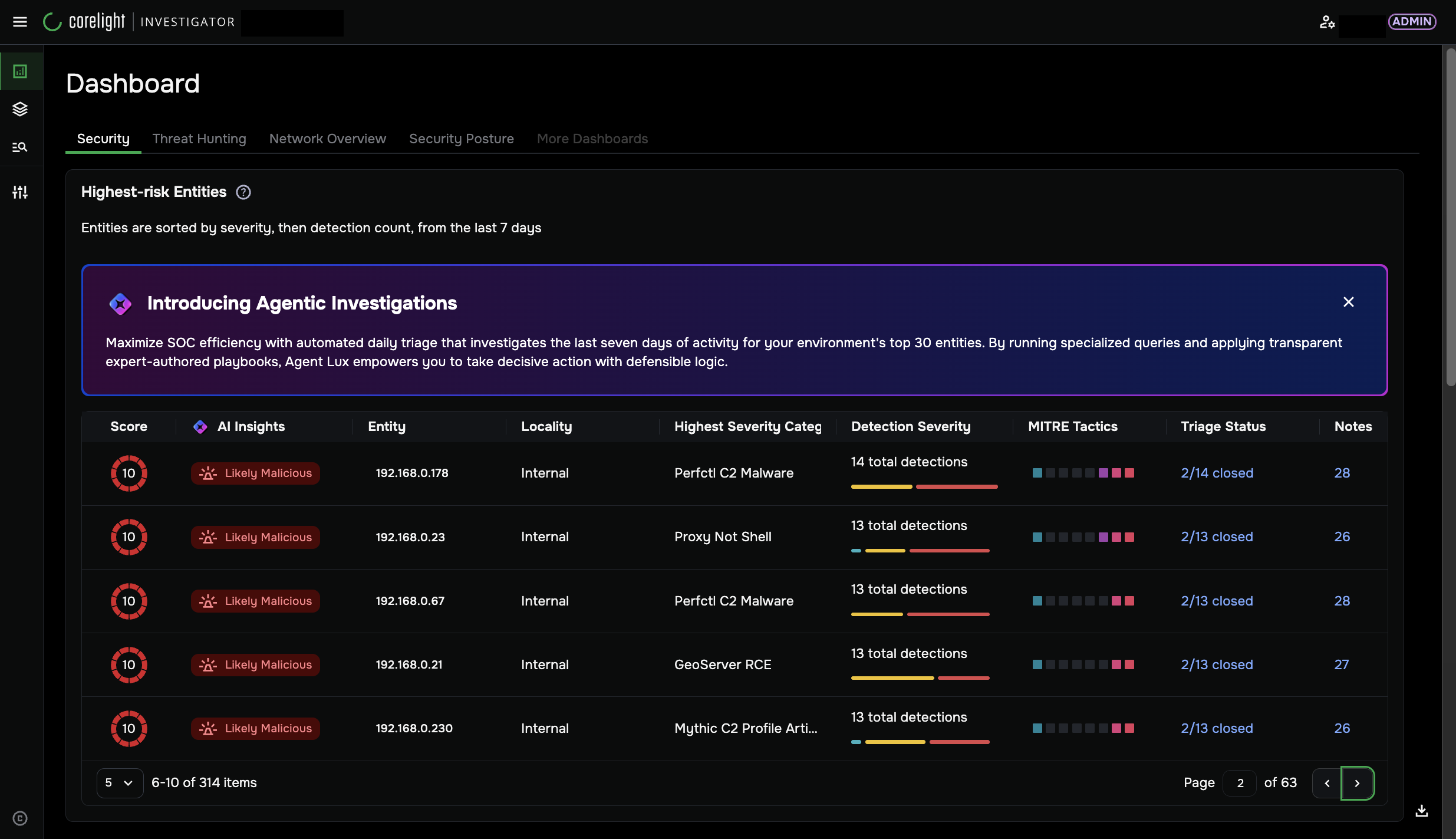The height and width of the screenshot is (839, 1456).
Task: Click the MITRE Tactics column header
Action: pyautogui.click(x=1073, y=426)
